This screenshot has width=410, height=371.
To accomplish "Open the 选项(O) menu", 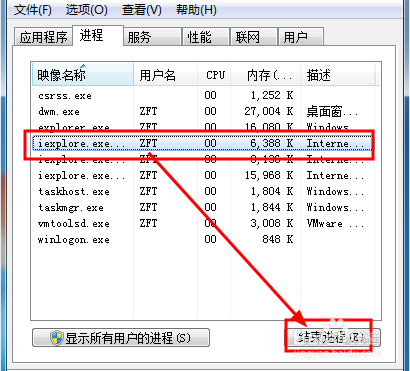I will coord(86,10).
